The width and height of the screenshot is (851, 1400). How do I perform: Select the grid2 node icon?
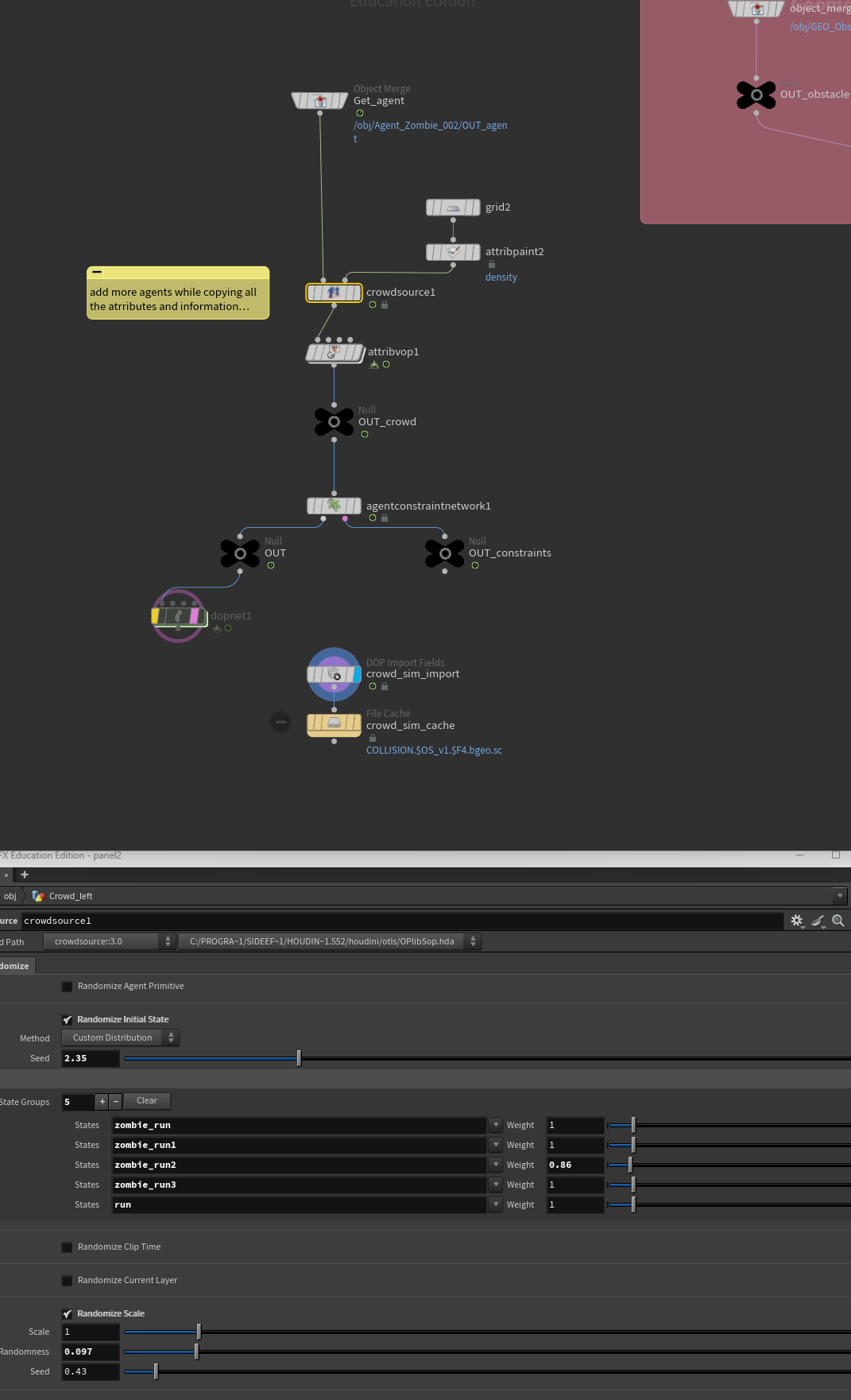(x=453, y=207)
